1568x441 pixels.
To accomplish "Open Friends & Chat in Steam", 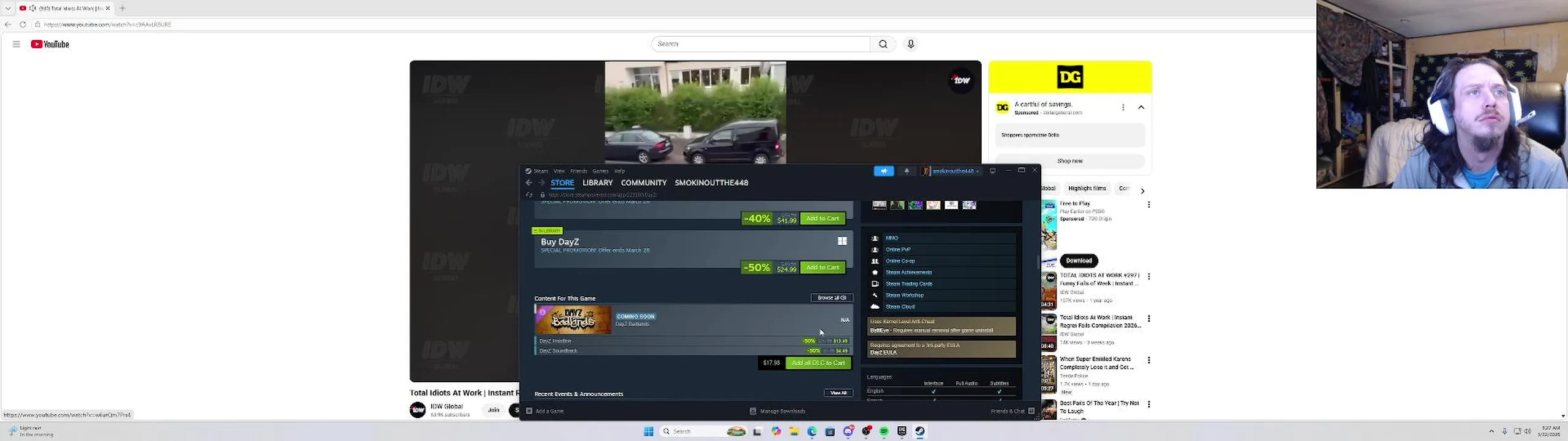I will point(1012,411).
